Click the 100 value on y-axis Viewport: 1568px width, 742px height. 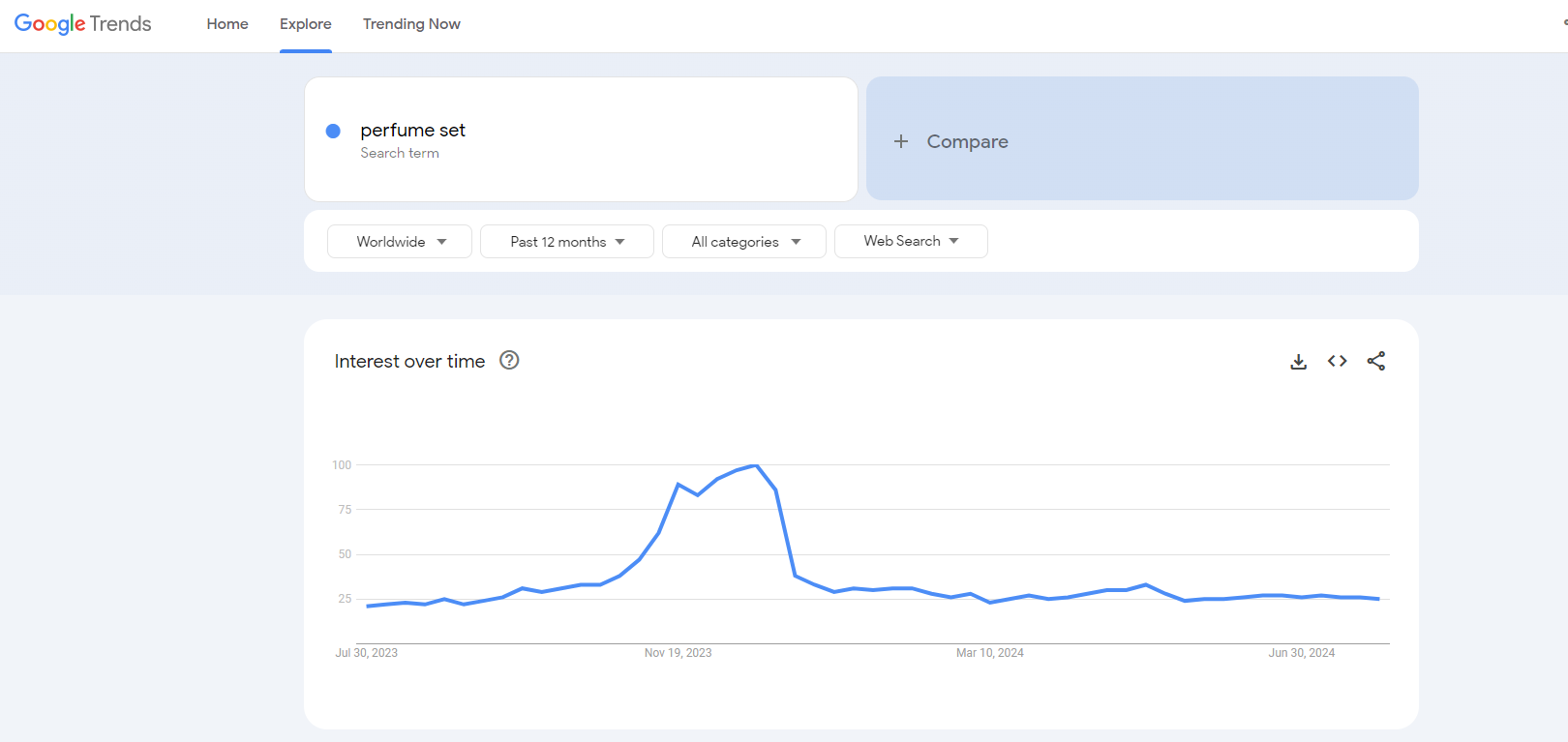point(342,465)
